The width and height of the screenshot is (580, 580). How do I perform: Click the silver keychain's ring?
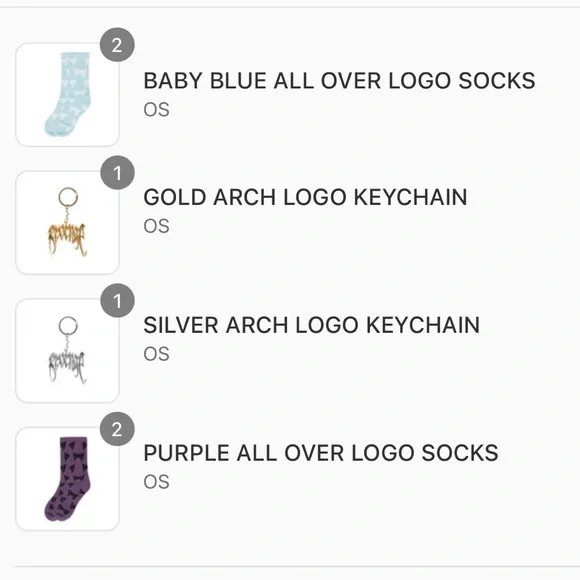[68, 326]
